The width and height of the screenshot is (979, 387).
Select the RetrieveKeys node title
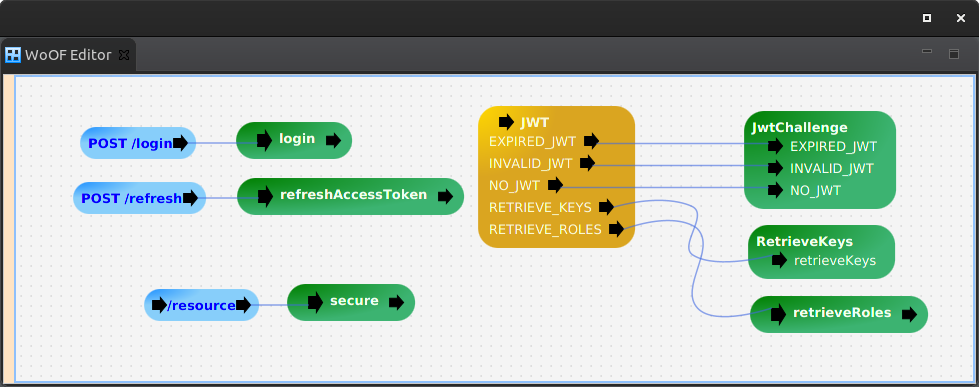(804, 242)
